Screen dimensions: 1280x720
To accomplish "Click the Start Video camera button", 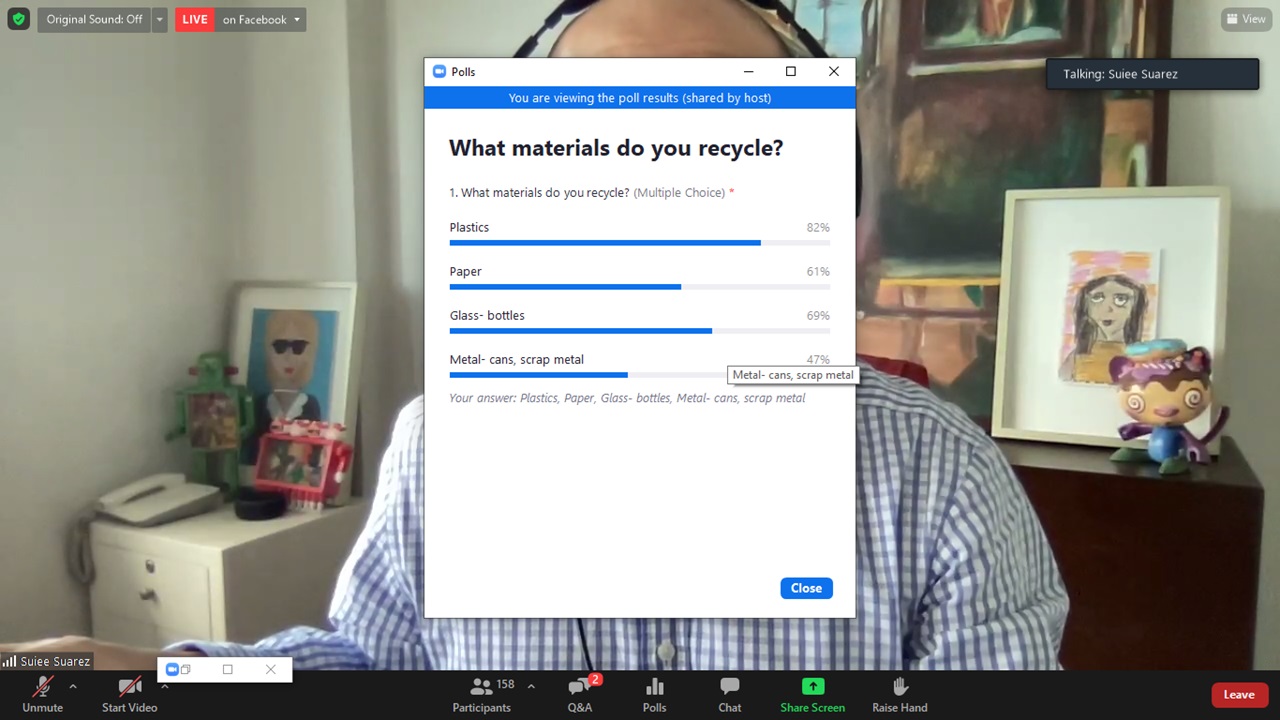I will 129,693.
